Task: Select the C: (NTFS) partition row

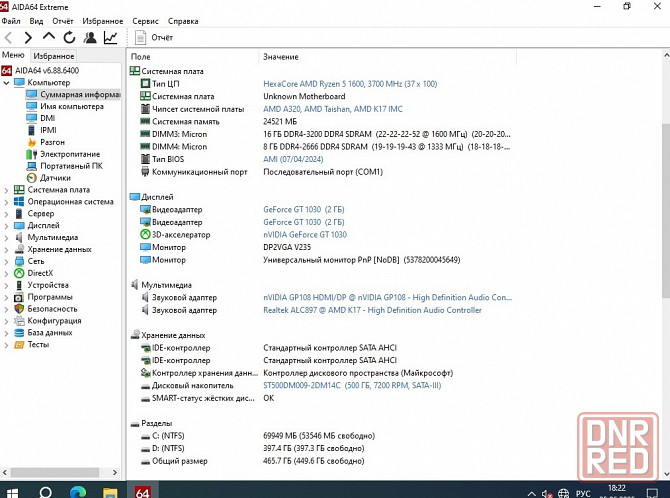Action: (x=320, y=436)
